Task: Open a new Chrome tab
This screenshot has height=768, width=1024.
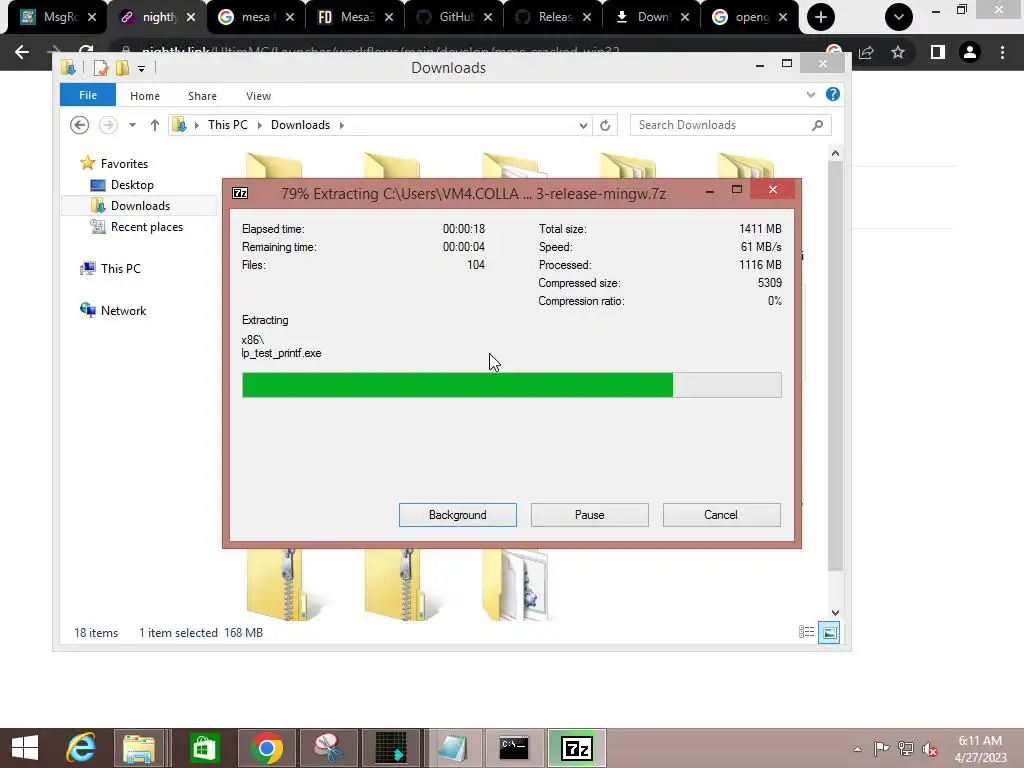Action: point(821,17)
